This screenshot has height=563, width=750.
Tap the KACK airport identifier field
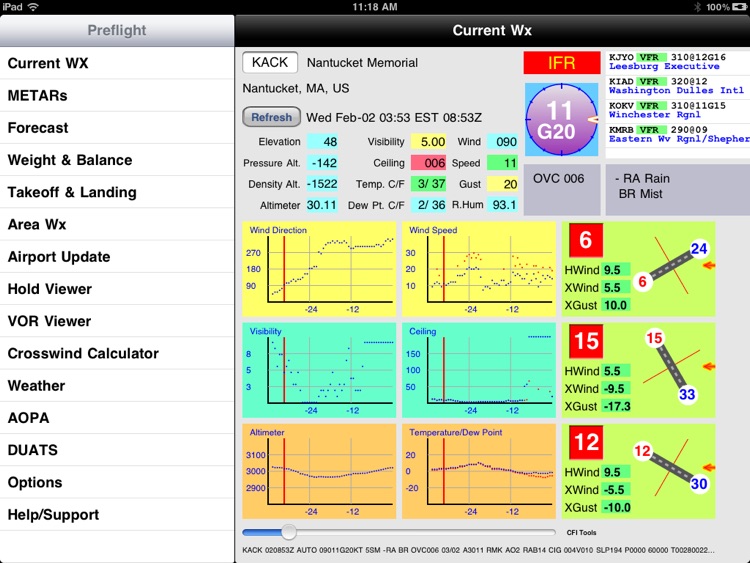(270, 63)
